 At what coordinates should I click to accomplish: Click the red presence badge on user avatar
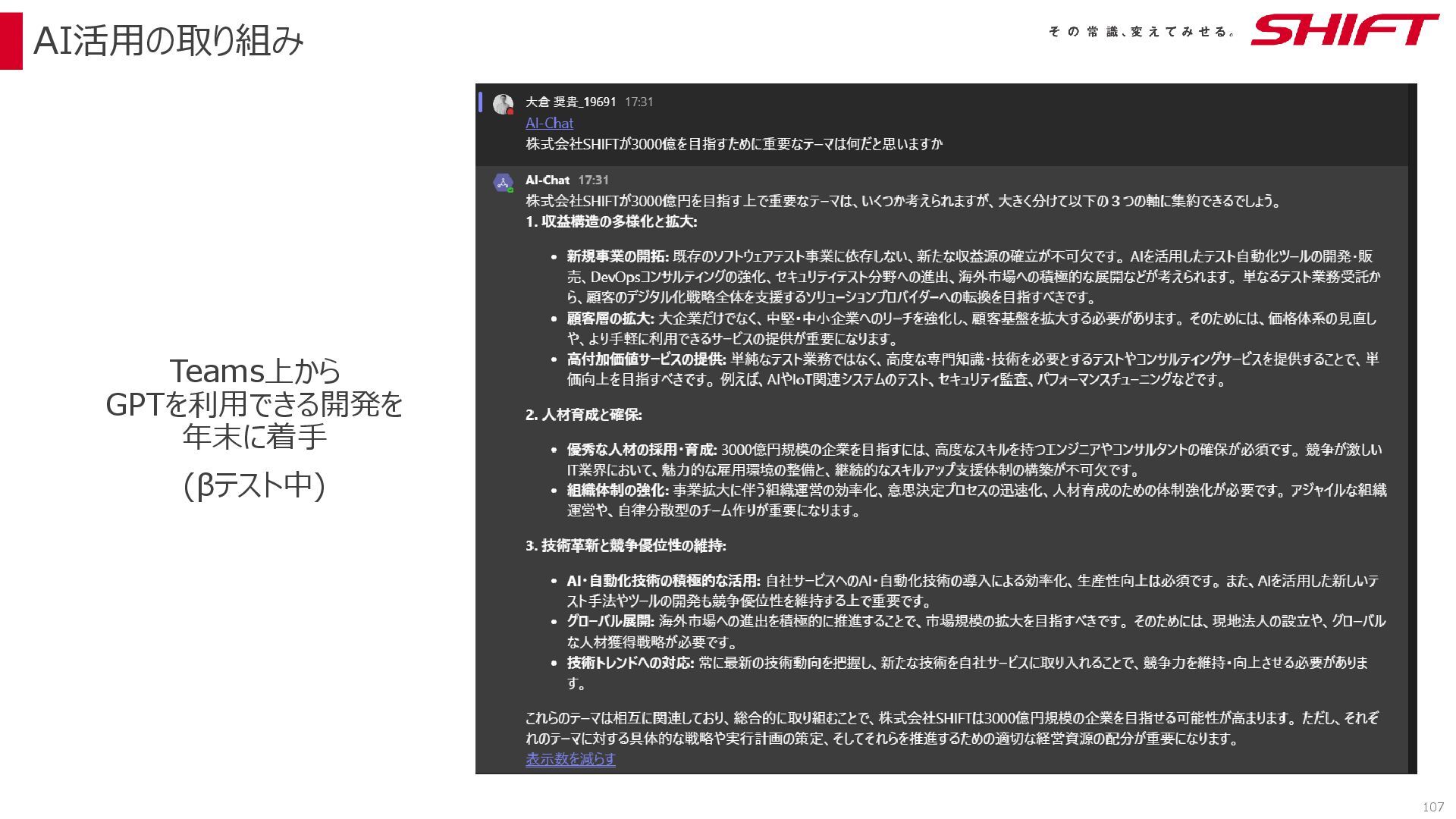click(x=510, y=111)
